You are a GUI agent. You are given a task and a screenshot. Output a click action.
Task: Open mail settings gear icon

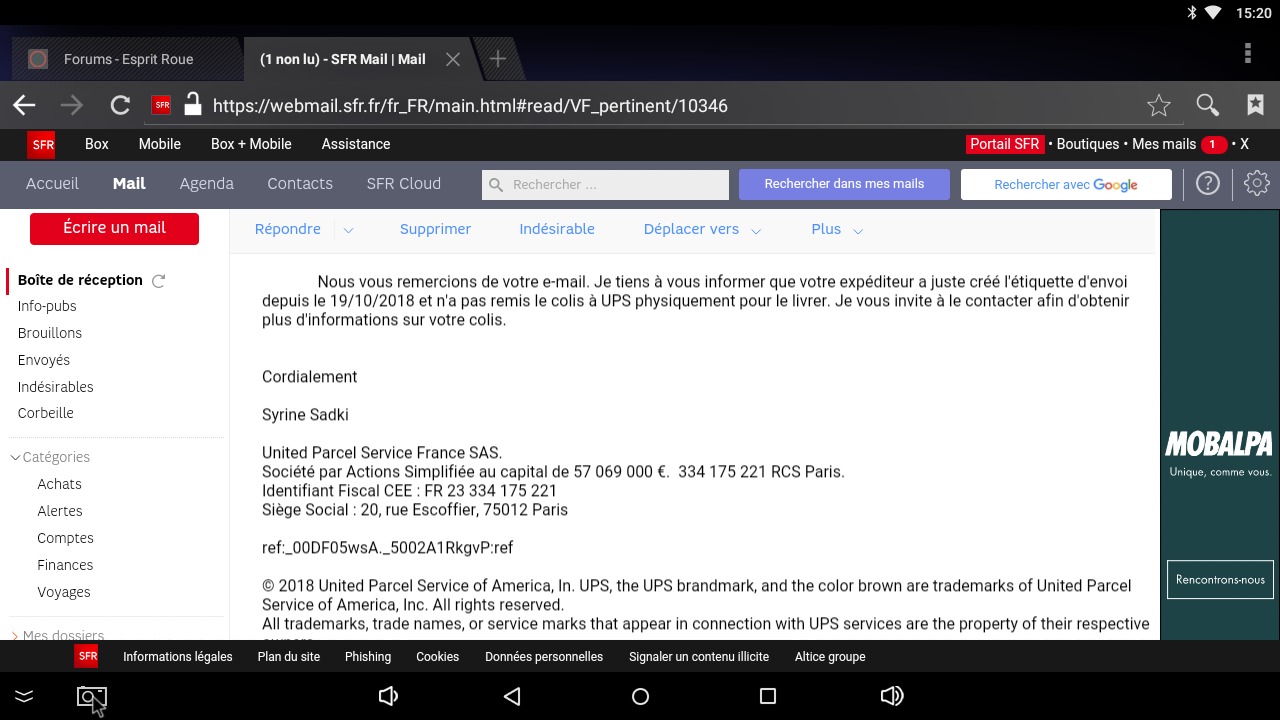coord(1257,183)
